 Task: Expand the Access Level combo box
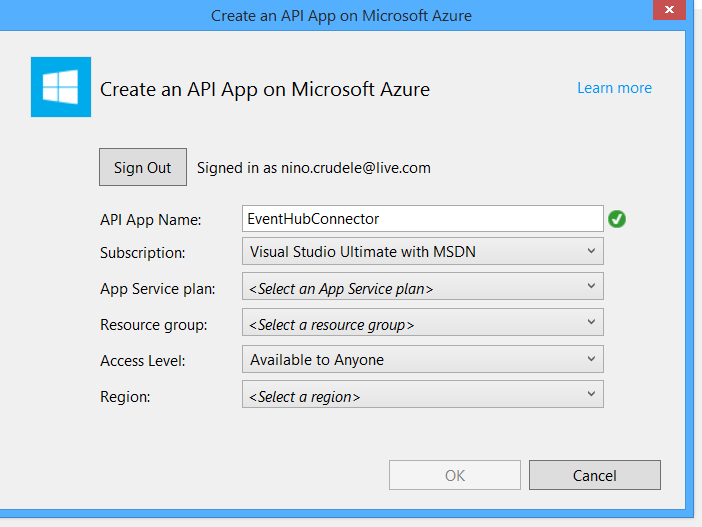tap(422, 359)
